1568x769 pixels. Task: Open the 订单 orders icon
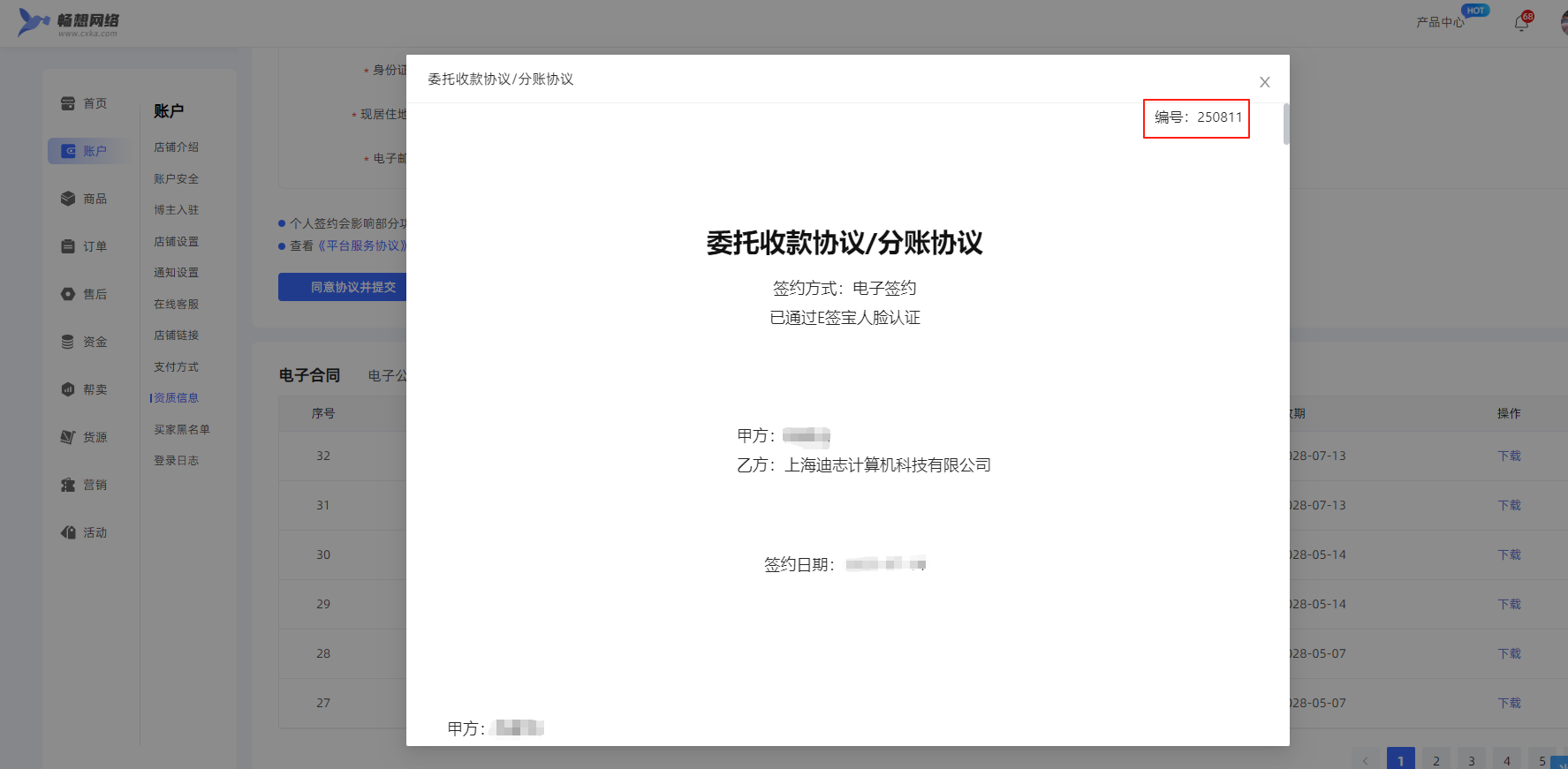pos(68,246)
